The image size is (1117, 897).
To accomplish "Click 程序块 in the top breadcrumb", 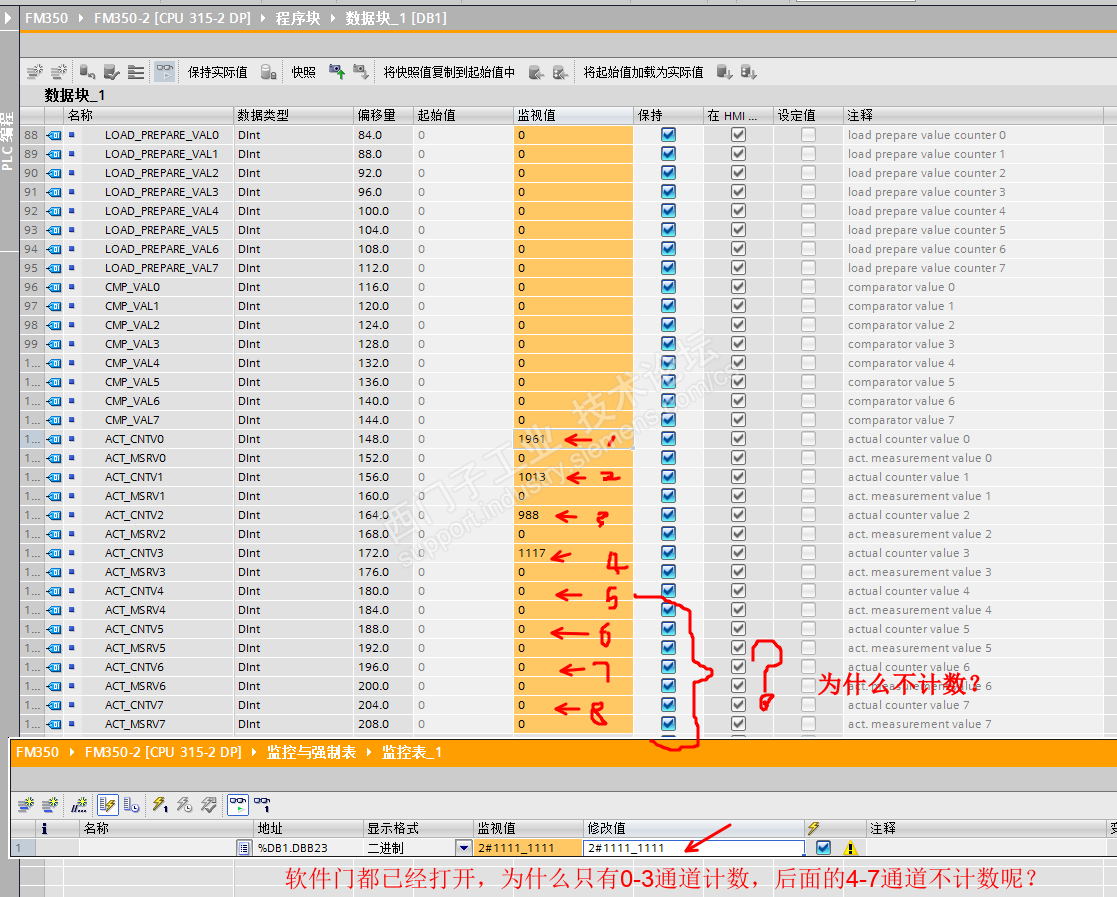I will 298,18.
